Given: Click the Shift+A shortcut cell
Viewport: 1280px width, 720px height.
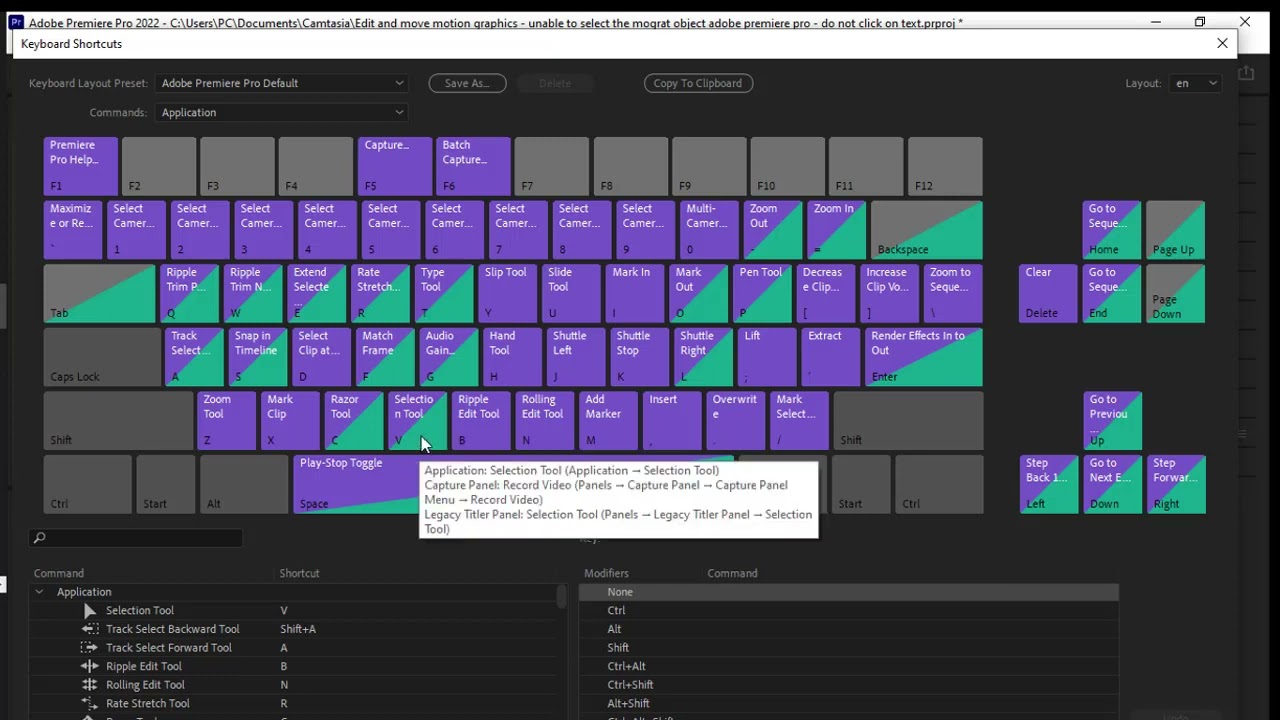Looking at the screenshot, I should point(298,629).
